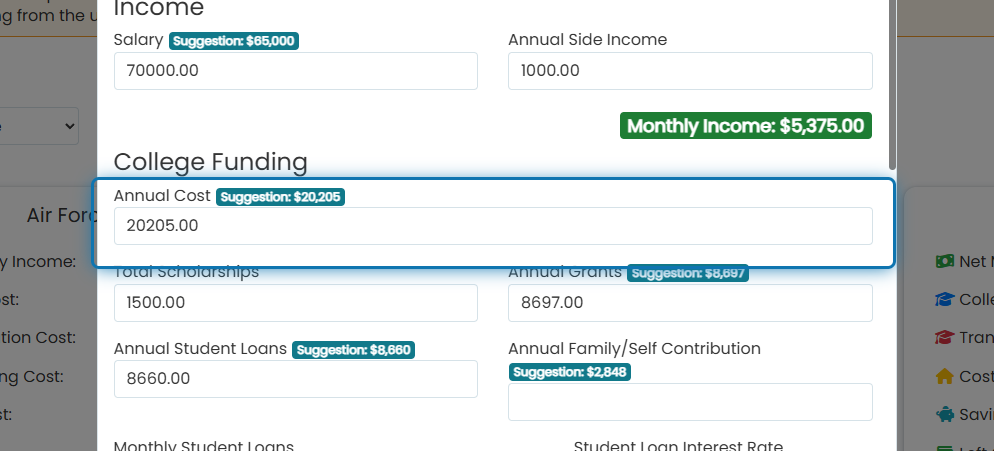Apply the Student Loans suggestion $8,660 badge

[x=353, y=350]
